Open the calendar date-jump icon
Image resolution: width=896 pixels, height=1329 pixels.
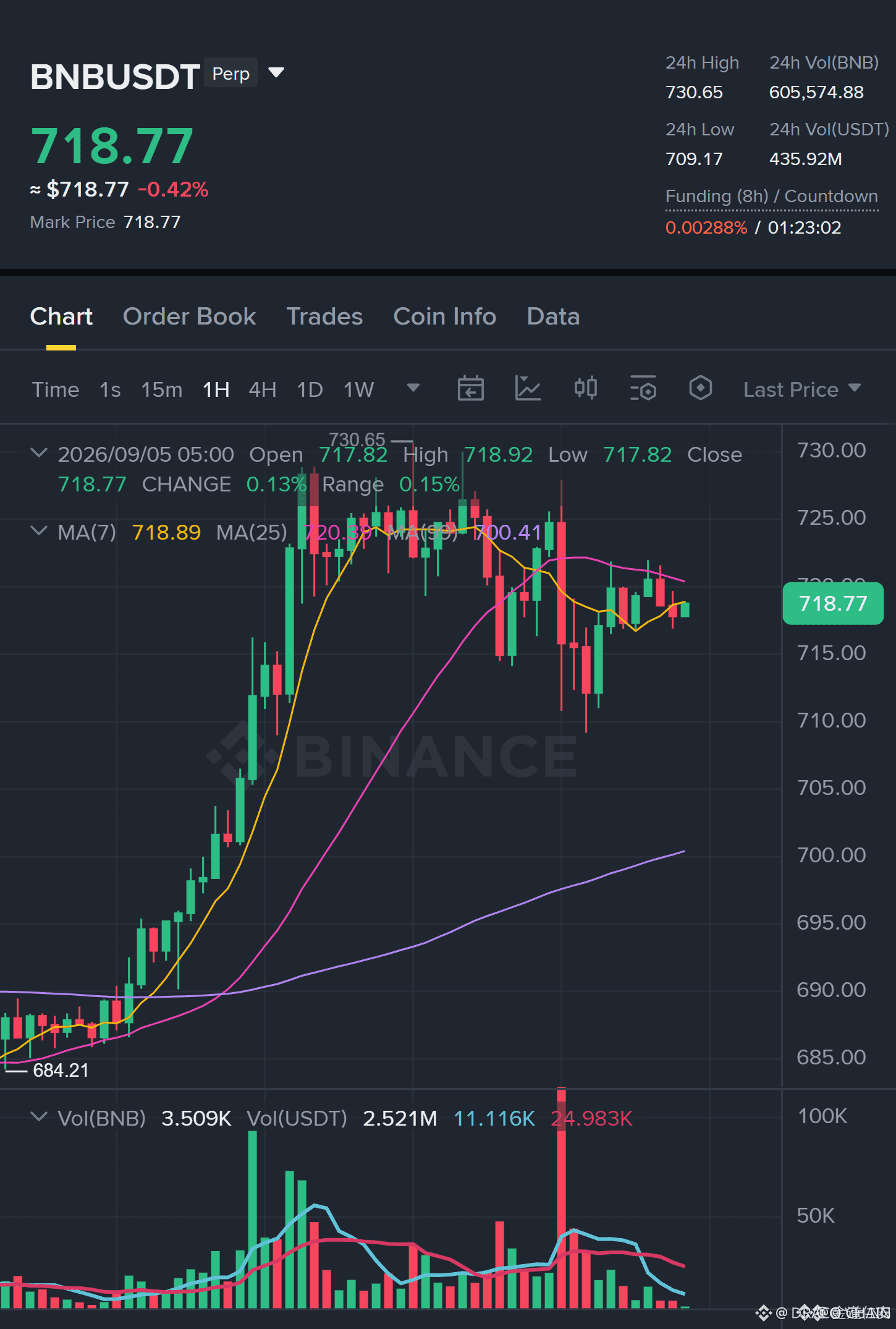470,389
